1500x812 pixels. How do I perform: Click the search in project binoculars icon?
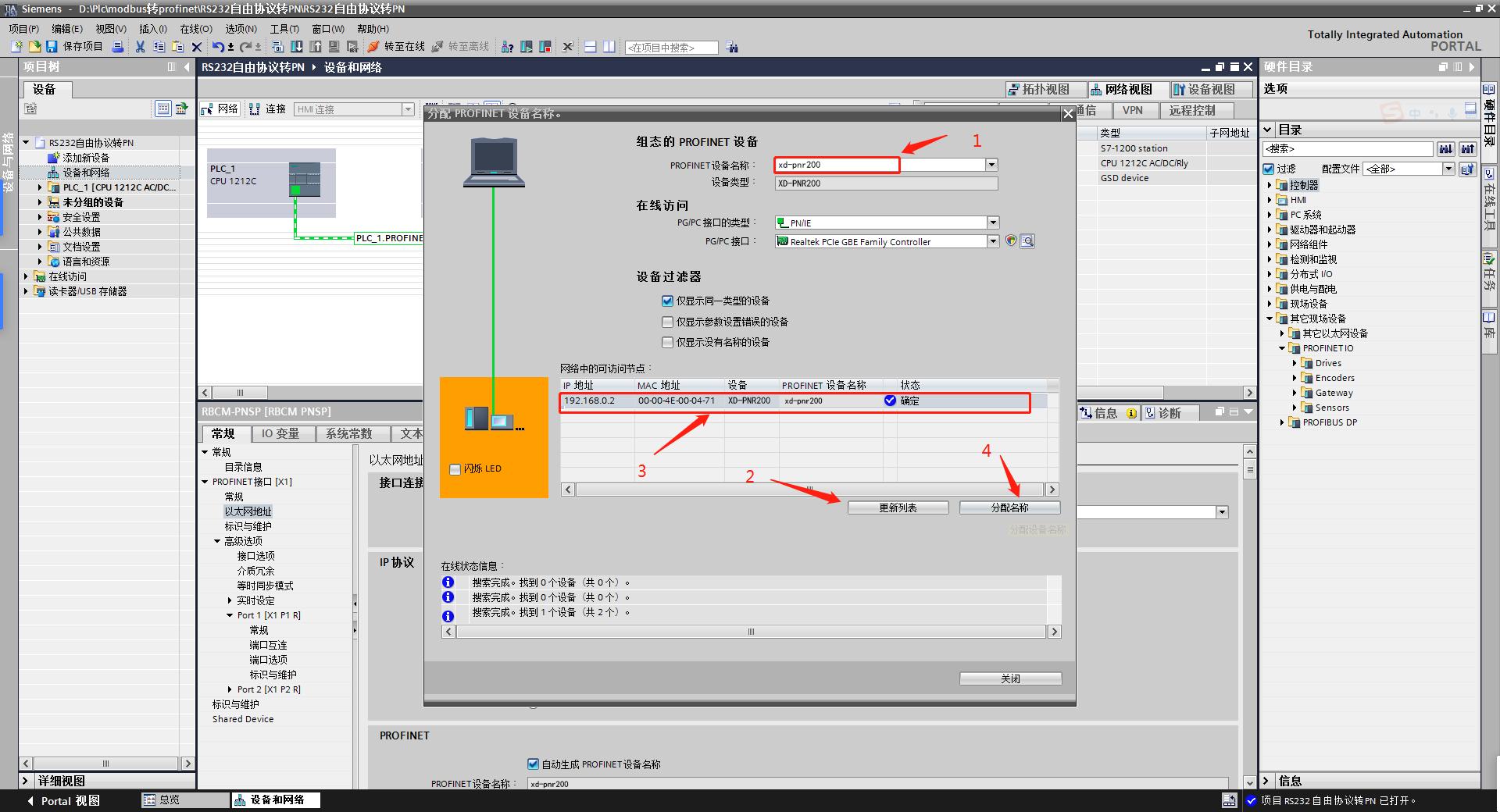pyautogui.click(x=731, y=47)
